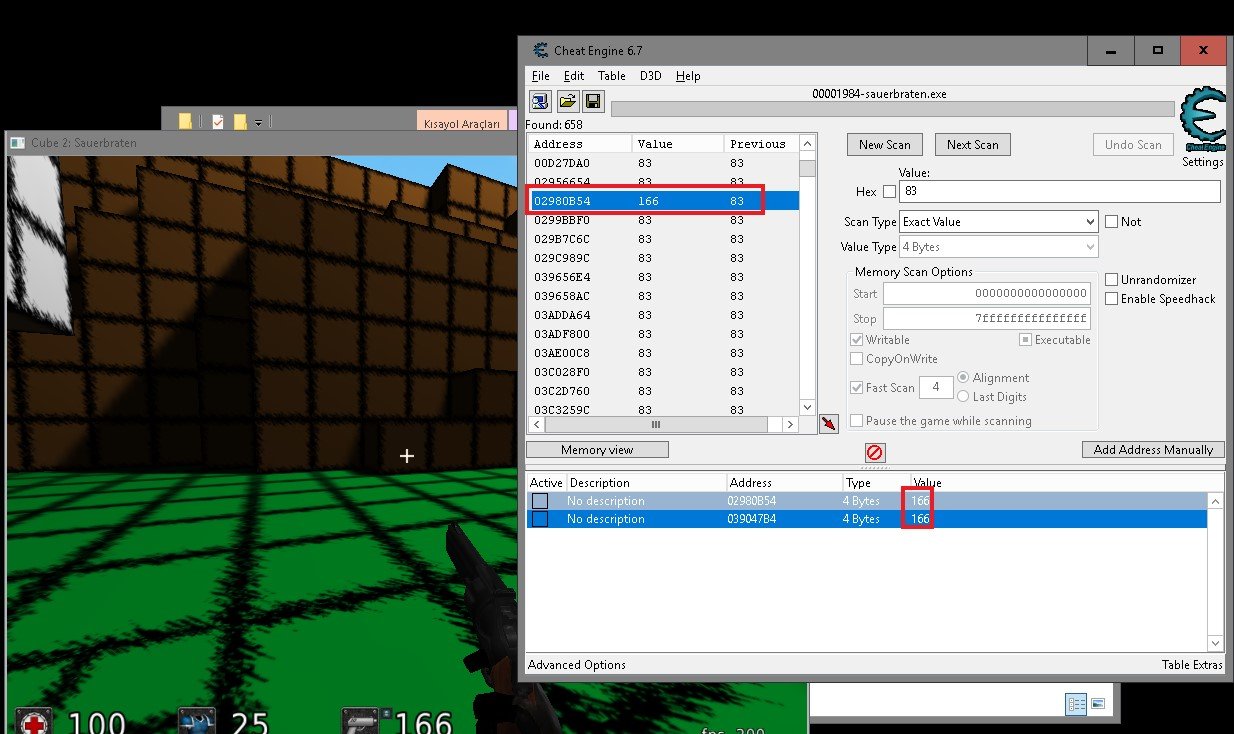Click the Sauerbraten window title icon
The height and width of the screenshot is (734, 1234).
[18, 143]
